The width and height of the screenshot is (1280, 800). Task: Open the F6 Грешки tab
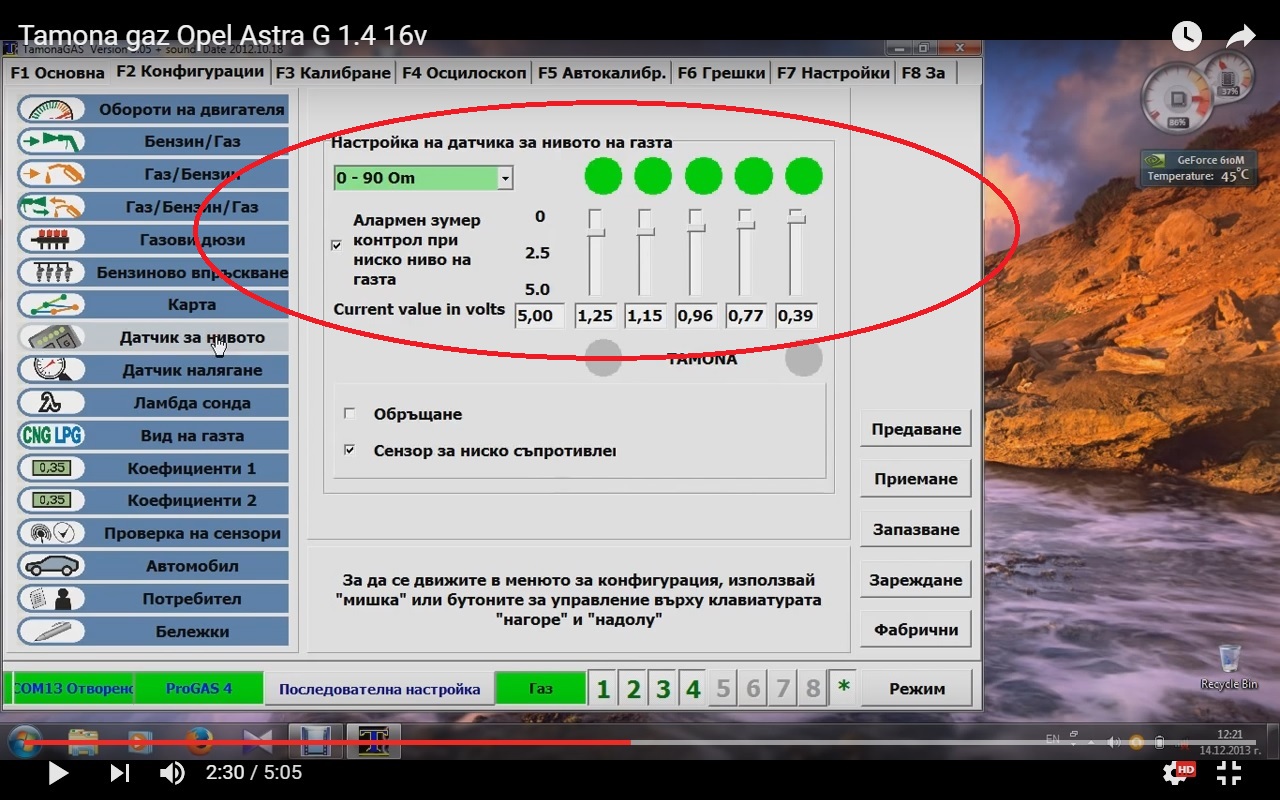point(720,72)
